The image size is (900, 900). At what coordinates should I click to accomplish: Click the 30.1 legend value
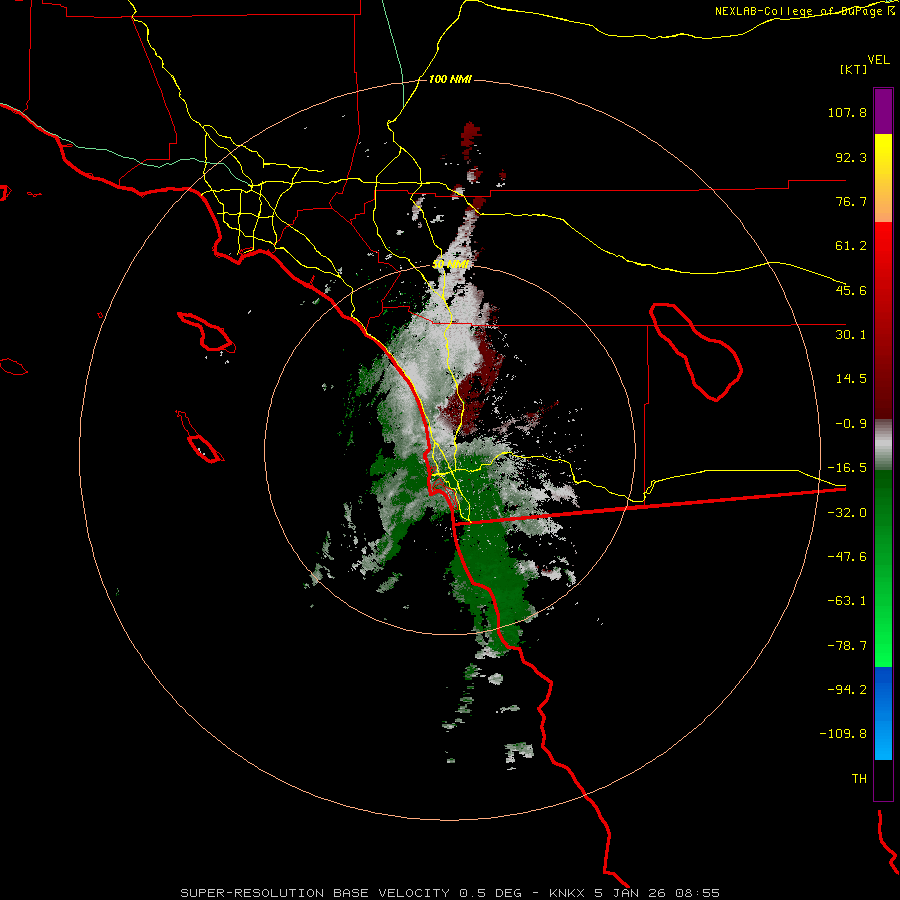(851, 335)
